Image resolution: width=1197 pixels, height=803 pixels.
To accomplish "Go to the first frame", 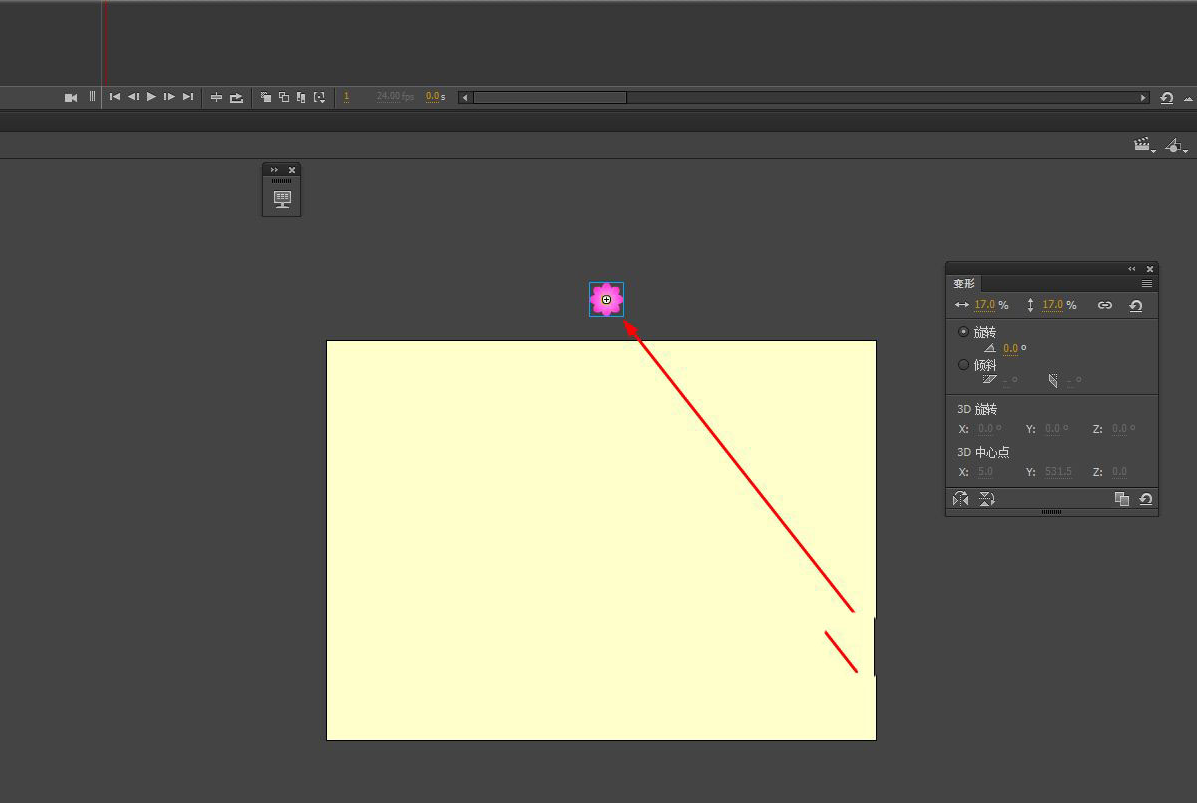I will click(115, 97).
